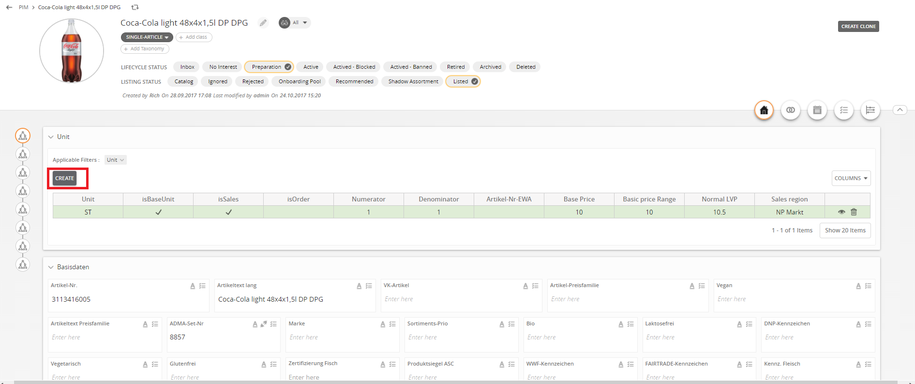
Task: Set lifecycle status to Active
Action: [x=311, y=67]
